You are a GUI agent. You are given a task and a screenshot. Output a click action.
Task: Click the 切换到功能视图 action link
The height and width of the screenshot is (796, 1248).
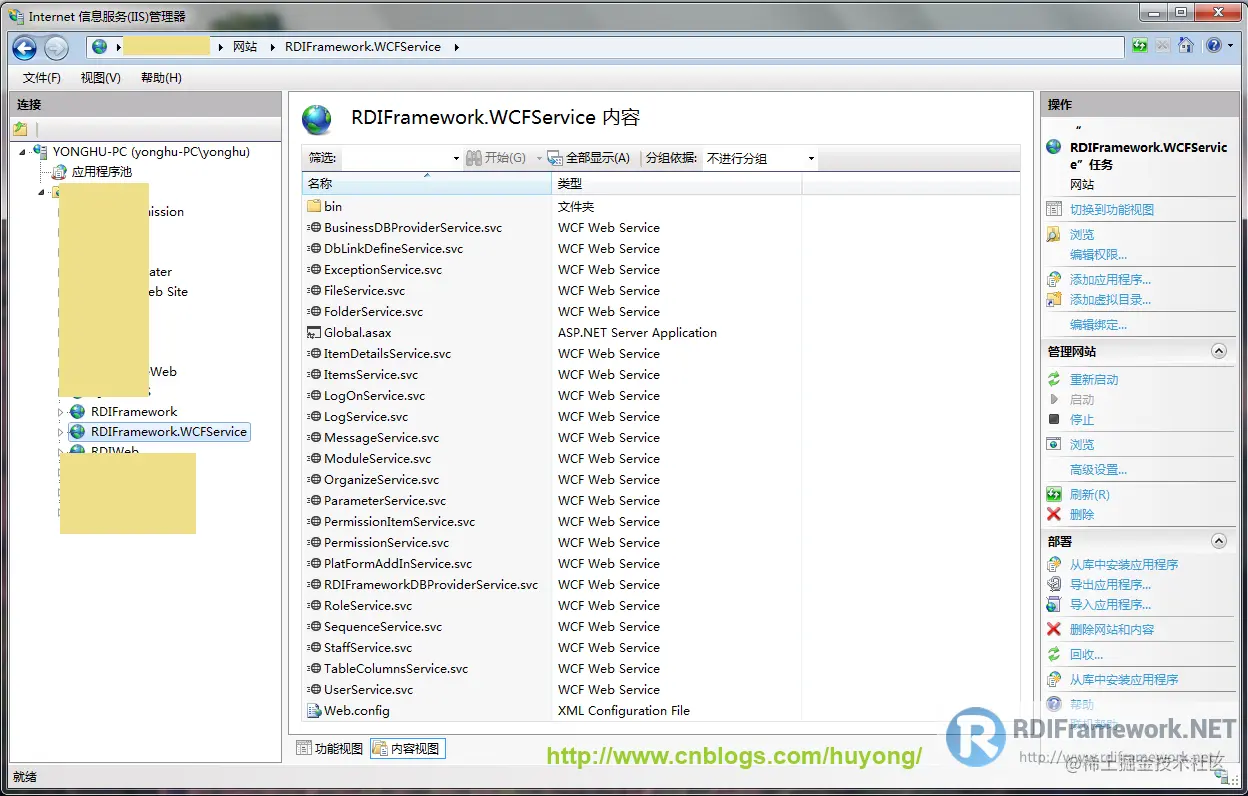(1112, 210)
